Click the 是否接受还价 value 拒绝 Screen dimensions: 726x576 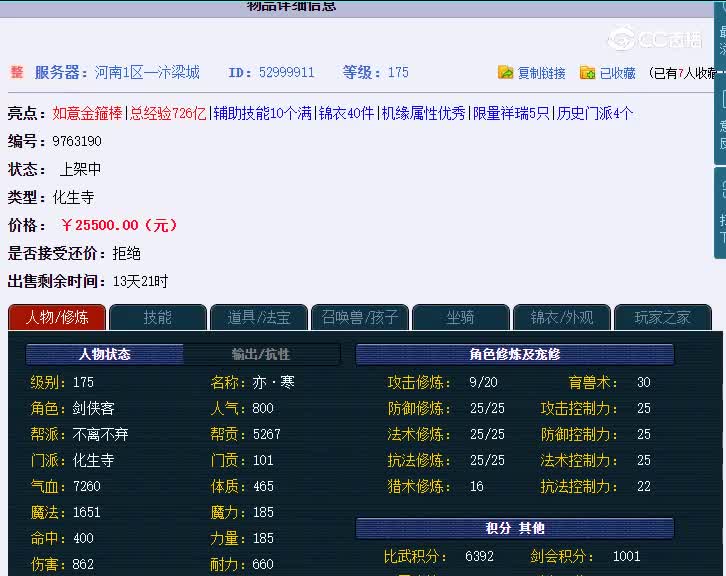[x=126, y=253]
